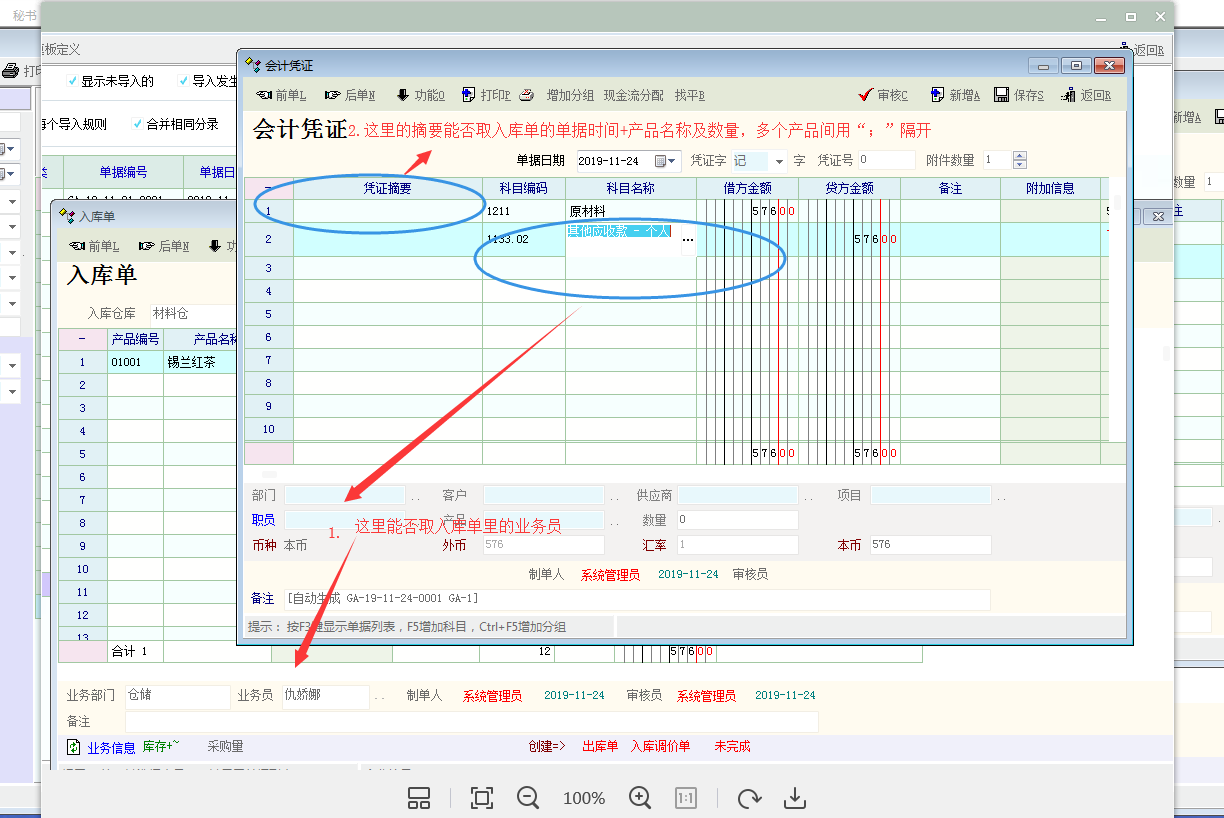The height and width of the screenshot is (818, 1224).
Task: Click the 保存 (save) floppy disk icon
Action: (x=1001, y=95)
